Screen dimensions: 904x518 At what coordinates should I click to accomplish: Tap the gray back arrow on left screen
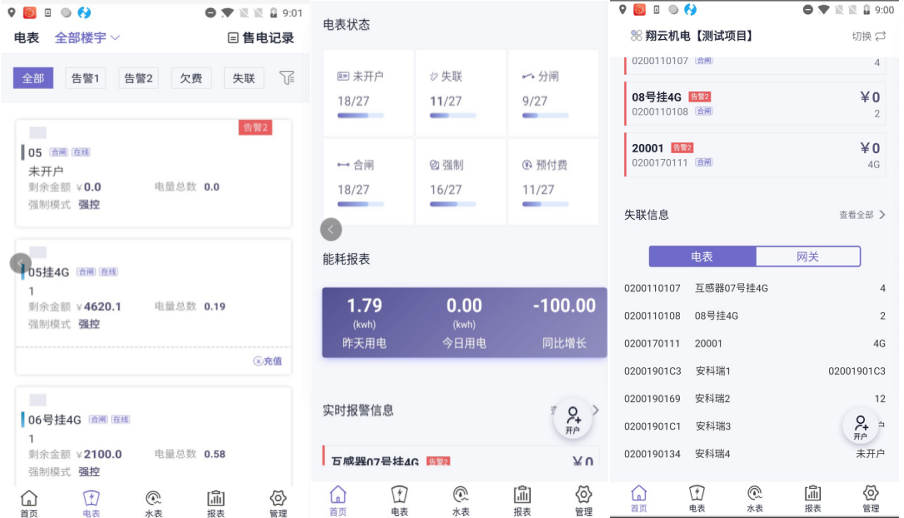[20, 264]
